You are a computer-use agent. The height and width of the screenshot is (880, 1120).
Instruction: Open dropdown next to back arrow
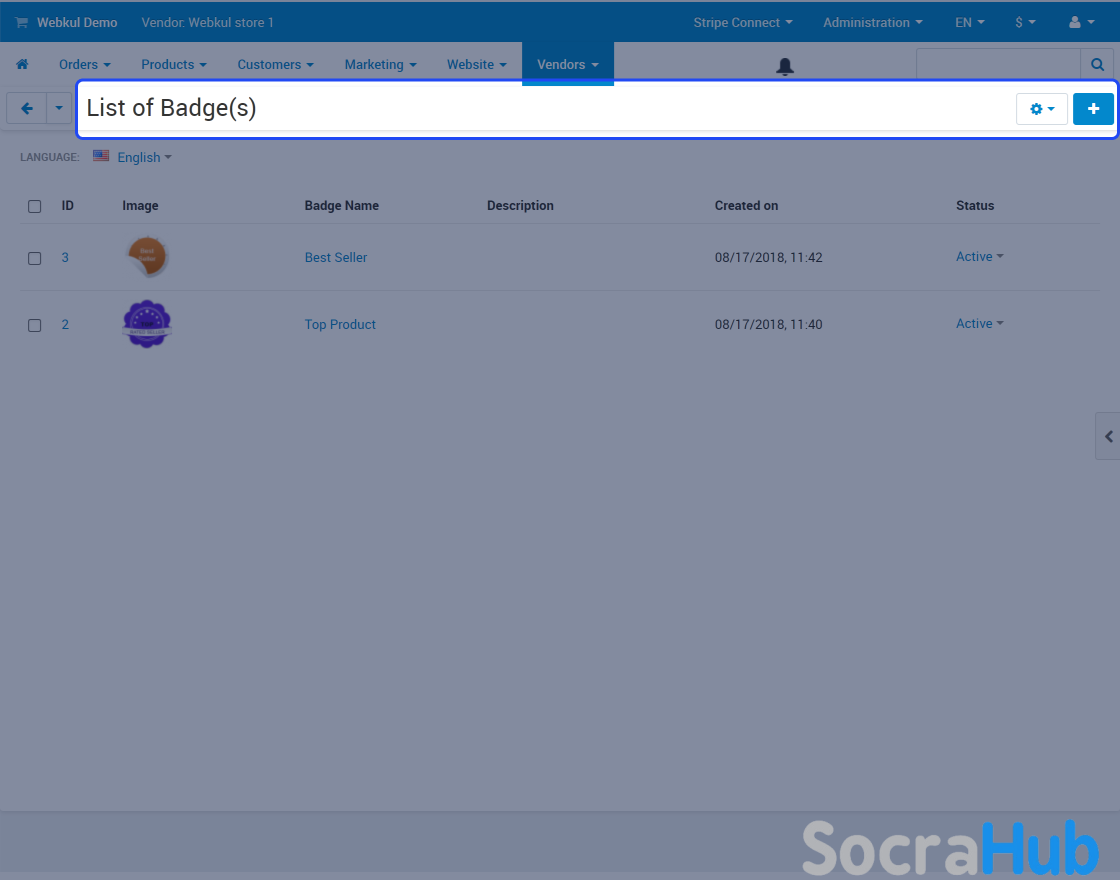point(59,109)
